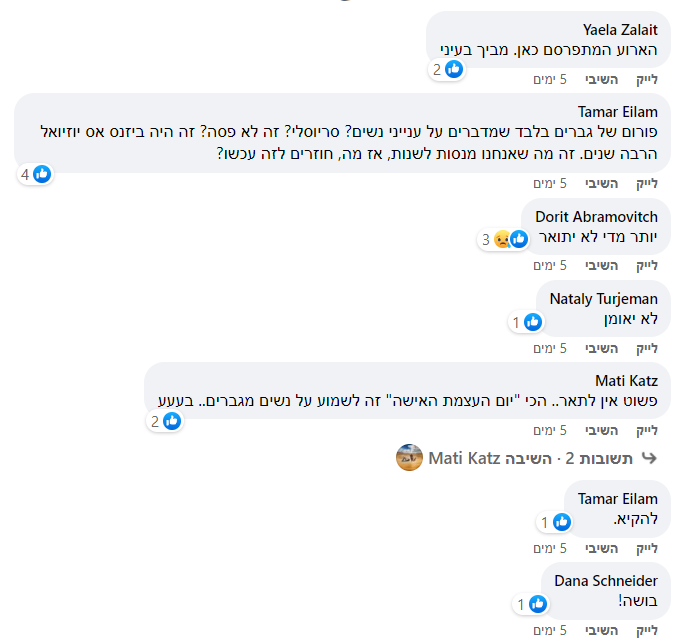Reply to Dana Schneider's comment
This screenshot has height=641, width=677.
(601, 630)
